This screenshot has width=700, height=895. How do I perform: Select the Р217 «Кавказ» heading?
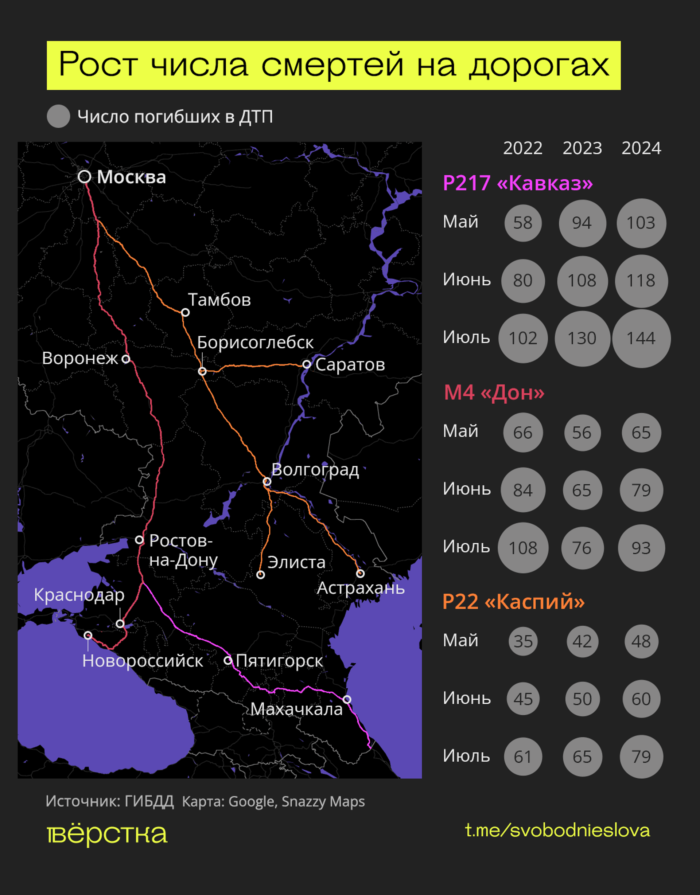tap(517, 184)
